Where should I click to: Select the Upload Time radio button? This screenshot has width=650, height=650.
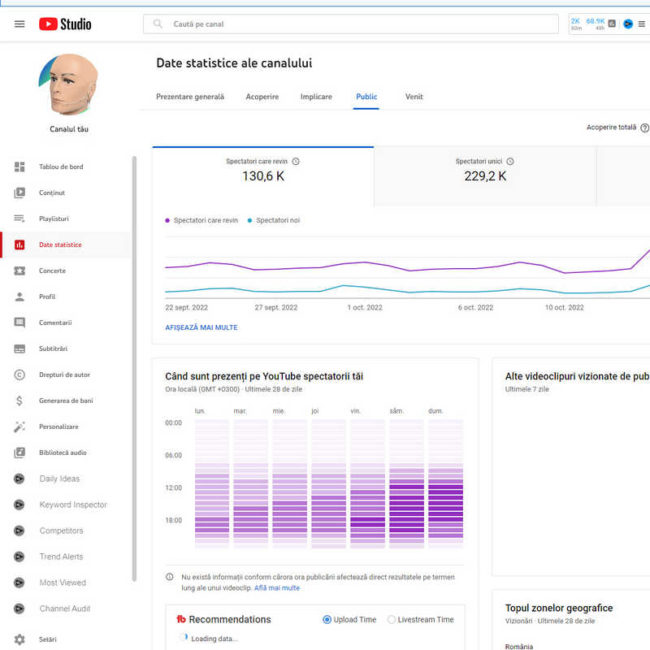pos(327,619)
